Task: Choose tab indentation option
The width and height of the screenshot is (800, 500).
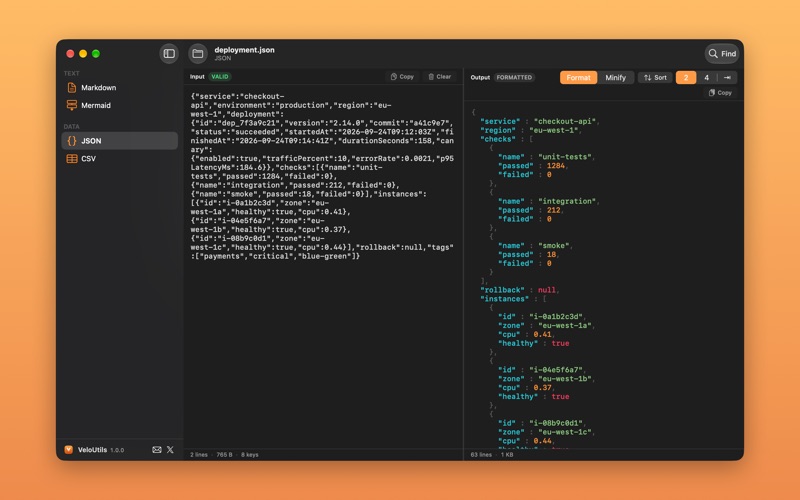Action: [x=727, y=78]
